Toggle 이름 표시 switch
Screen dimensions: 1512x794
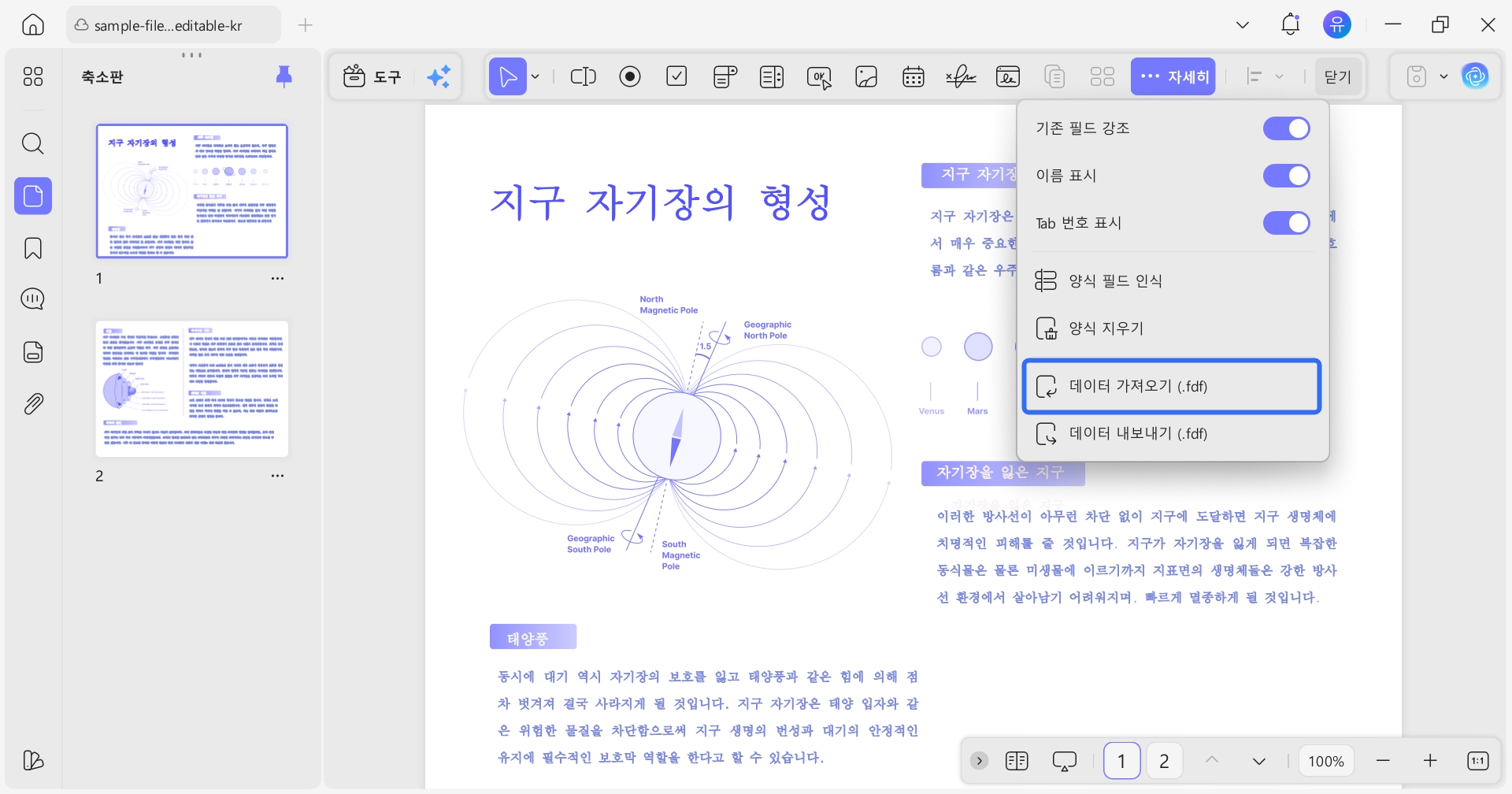click(1287, 176)
